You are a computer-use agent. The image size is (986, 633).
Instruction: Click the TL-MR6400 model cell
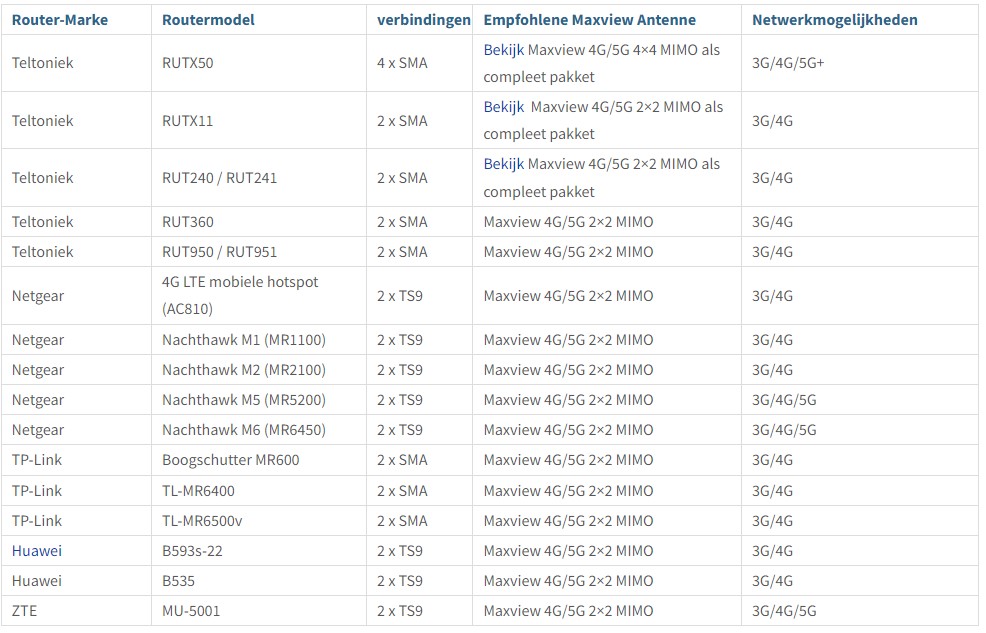[x=198, y=491]
